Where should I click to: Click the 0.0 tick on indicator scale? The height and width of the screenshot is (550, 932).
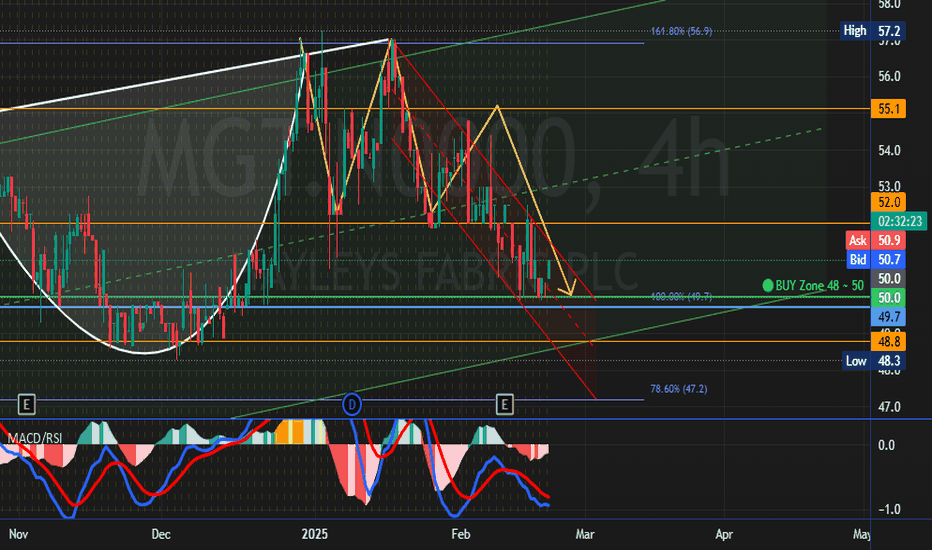[x=886, y=445]
